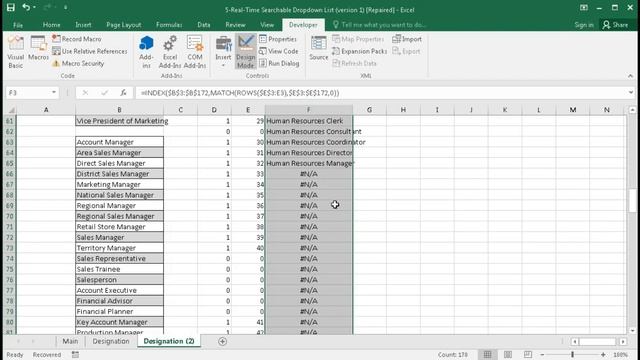Expand the formula bar
640x360 pixels.
631,93
